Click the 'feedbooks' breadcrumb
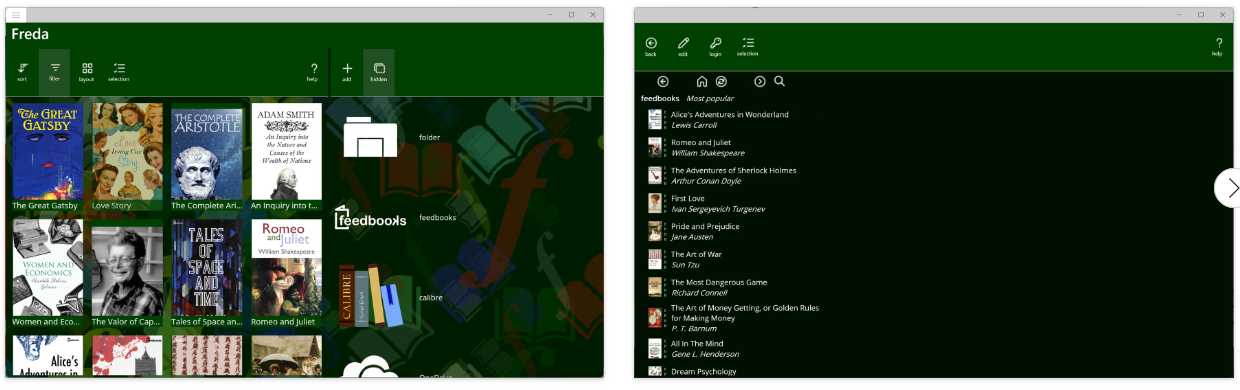Viewport: 1240px width, 390px height. pos(660,98)
